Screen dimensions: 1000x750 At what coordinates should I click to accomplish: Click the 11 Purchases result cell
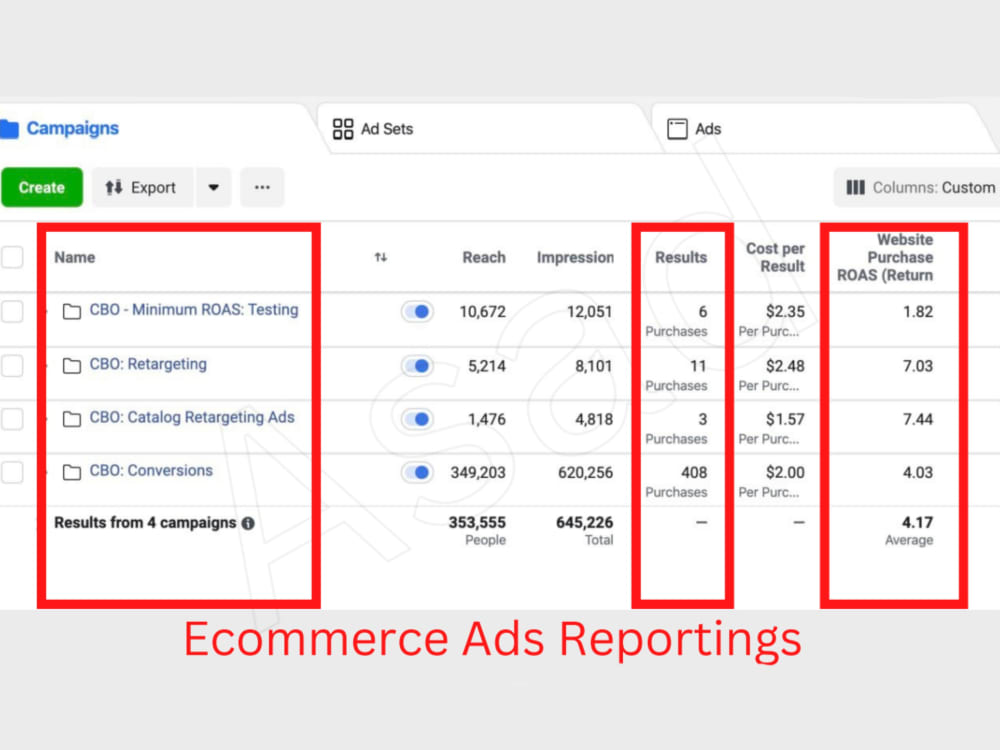(677, 375)
